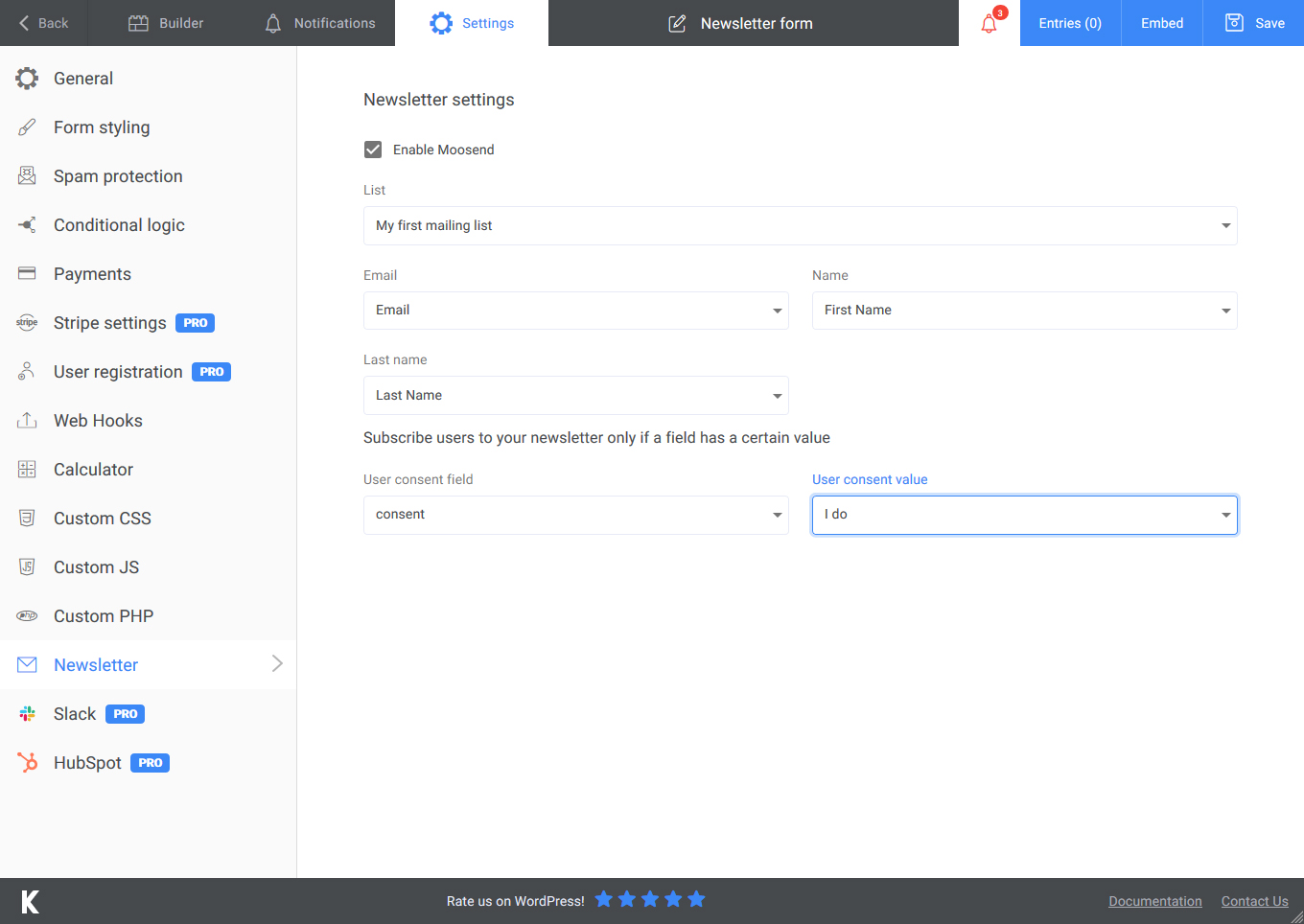Open the List dropdown showing My first mailing list

point(801,226)
